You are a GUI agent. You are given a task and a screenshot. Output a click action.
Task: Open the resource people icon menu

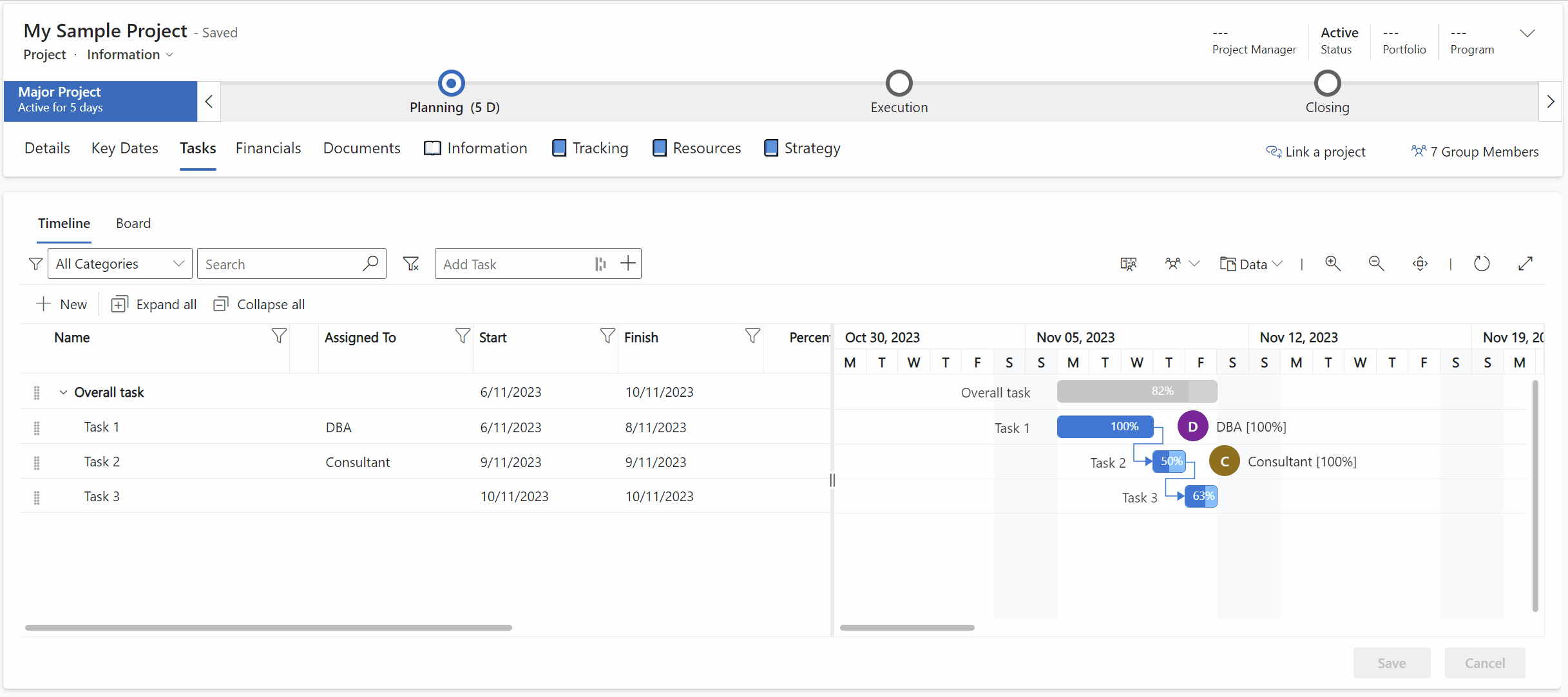[1181, 263]
